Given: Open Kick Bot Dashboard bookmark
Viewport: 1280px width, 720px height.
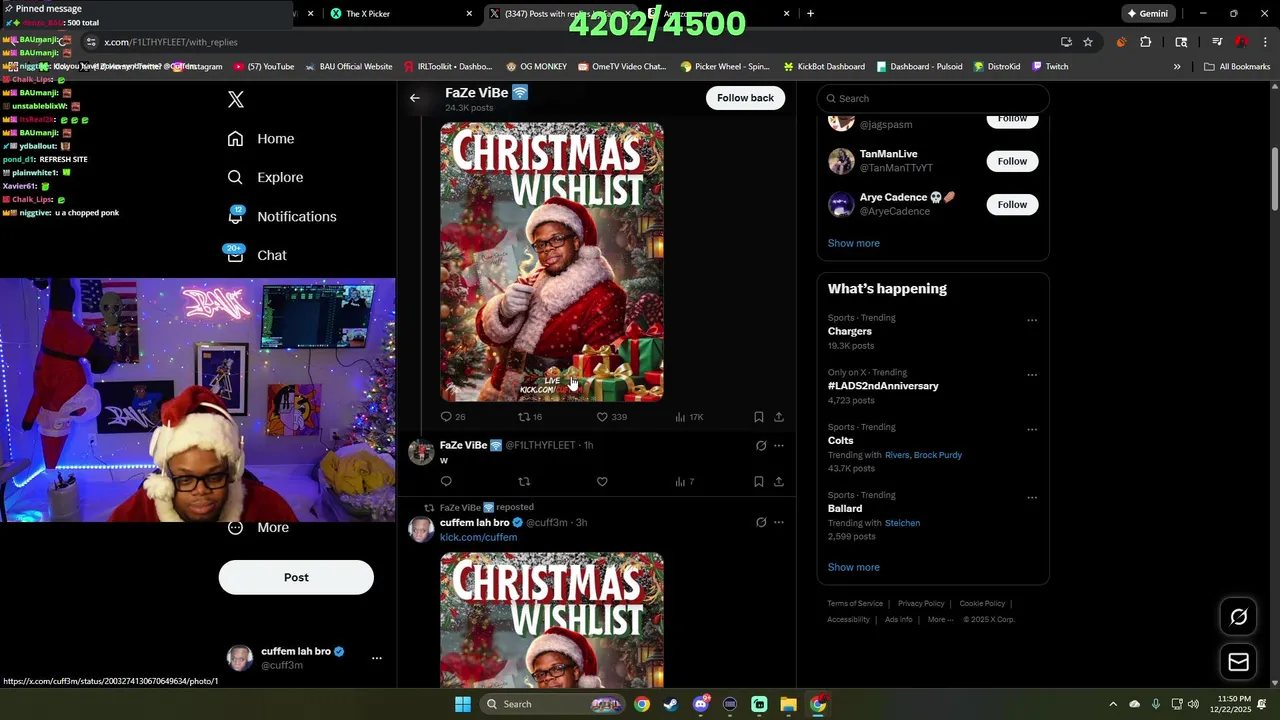Looking at the screenshot, I should coord(824,67).
